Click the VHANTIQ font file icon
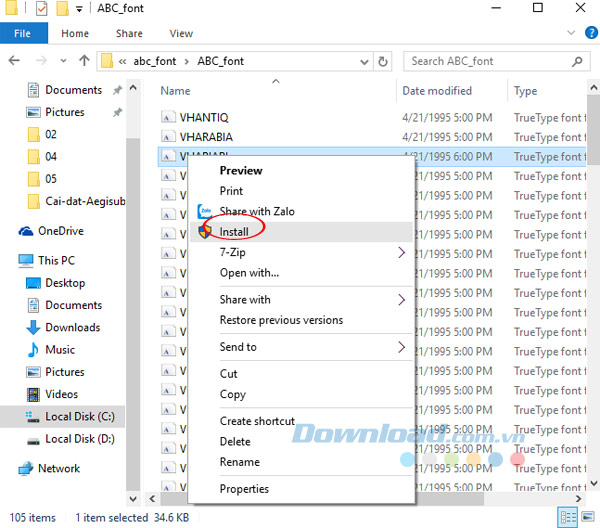This screenshot has width=600, height=528. [x=167, y=117]
